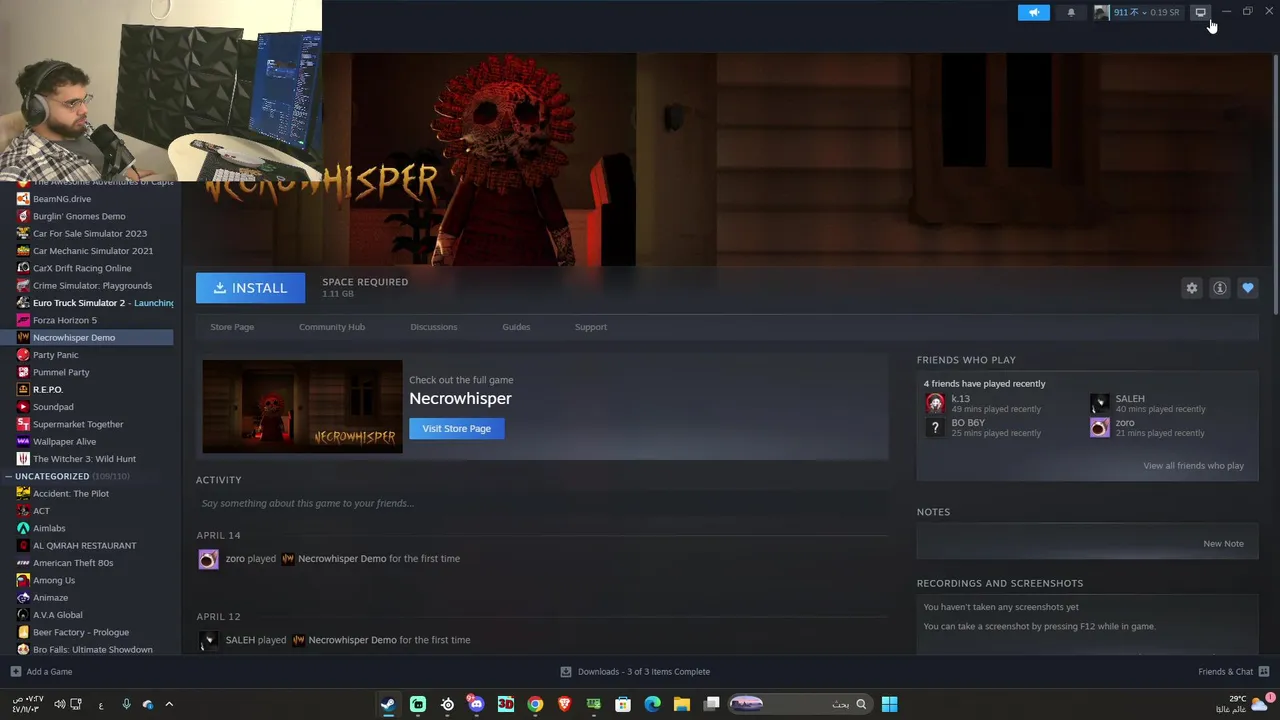Open the Discussions tab
Image resolution: width=1280 pixels, height=720 pixels.
point(433,327)
